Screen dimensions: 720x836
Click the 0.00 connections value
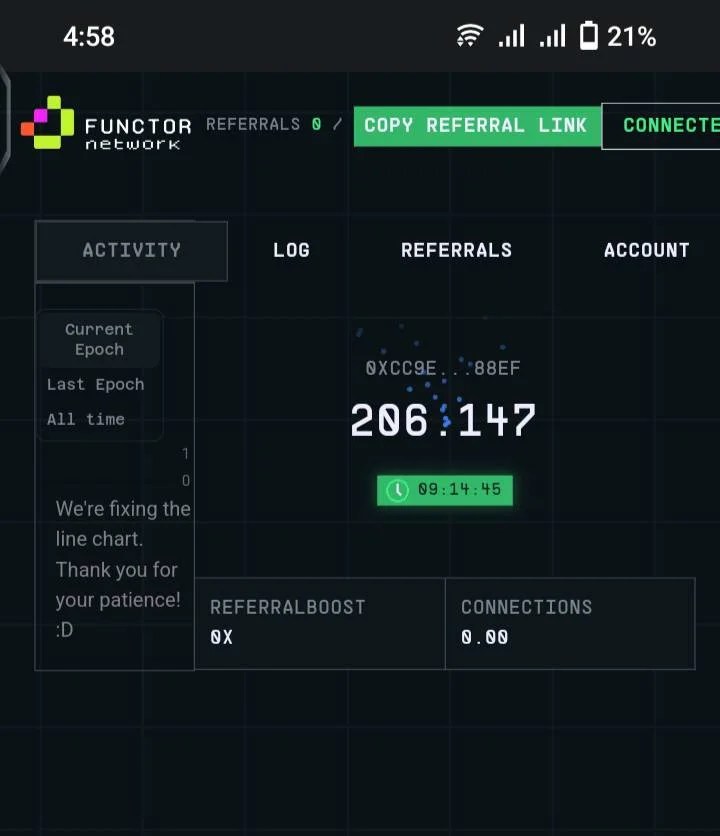pos(484,637)
